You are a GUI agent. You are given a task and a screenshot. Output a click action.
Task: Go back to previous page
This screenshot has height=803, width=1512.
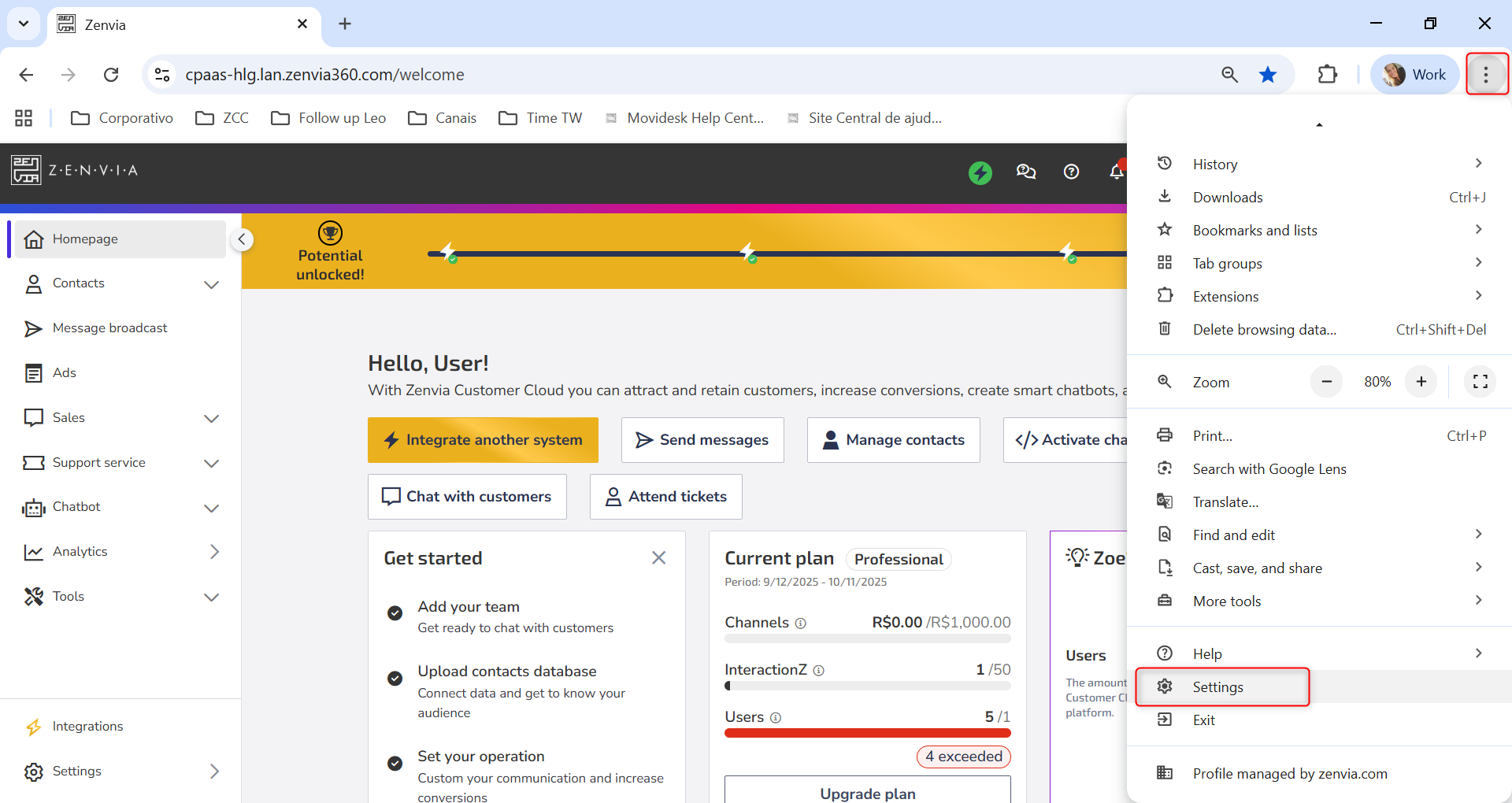pos(26,75)
